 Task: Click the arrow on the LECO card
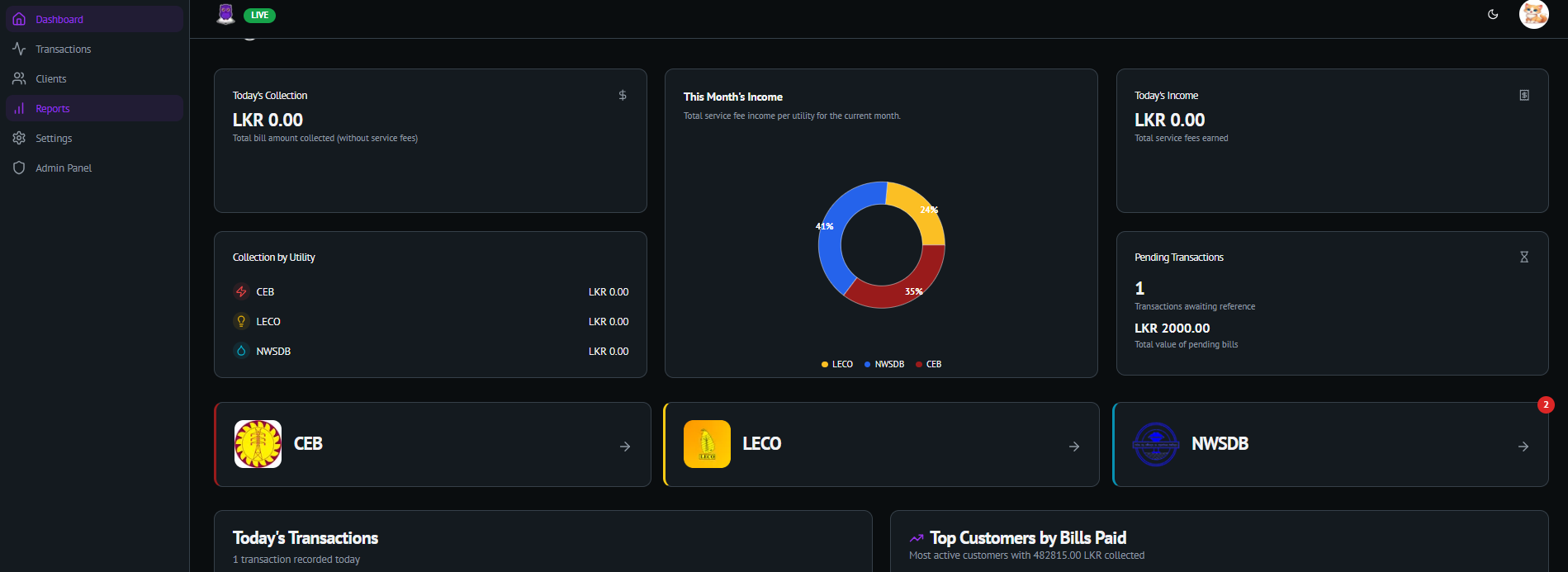click(x=1074, y=447)
